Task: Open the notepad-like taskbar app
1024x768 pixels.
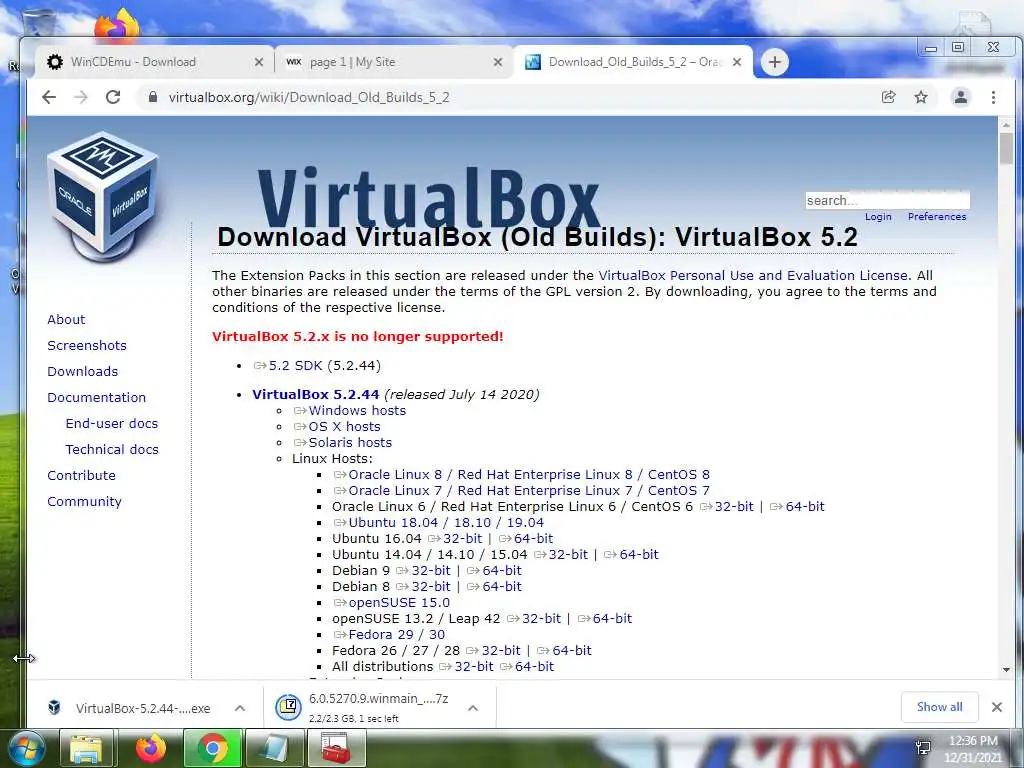Action: click(x=275, y=749)
